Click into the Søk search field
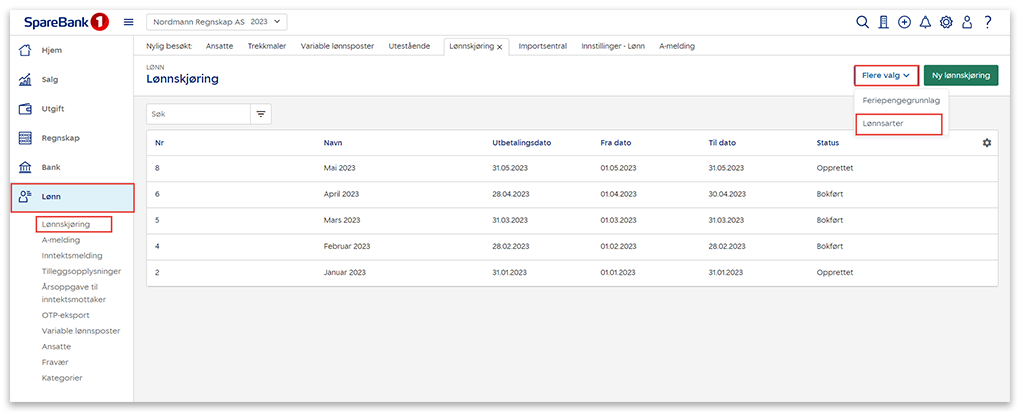1020x412 pixels. [196, 114]
